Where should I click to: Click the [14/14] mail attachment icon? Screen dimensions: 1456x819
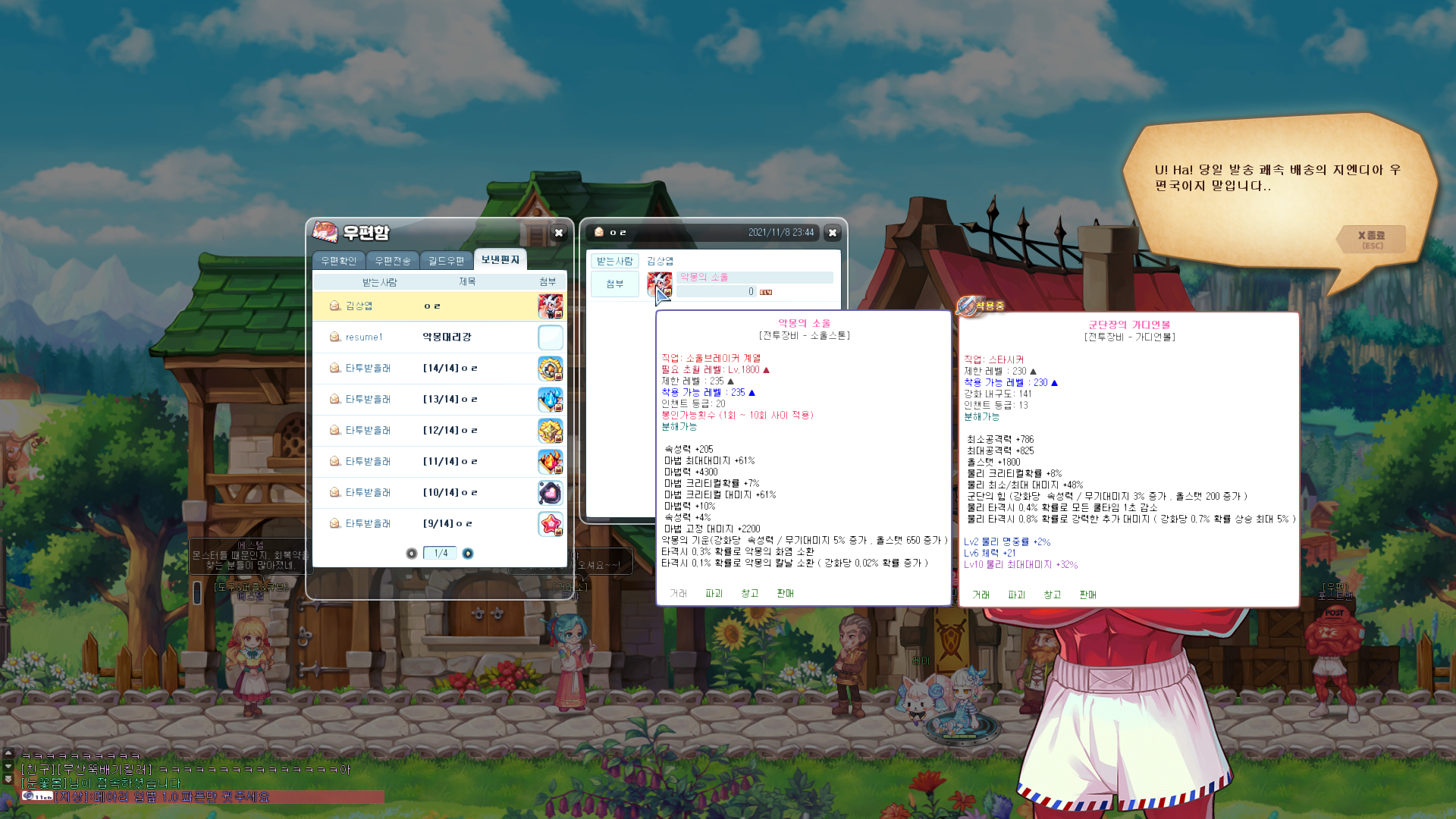pyautogui.click(x=550, y=369)
